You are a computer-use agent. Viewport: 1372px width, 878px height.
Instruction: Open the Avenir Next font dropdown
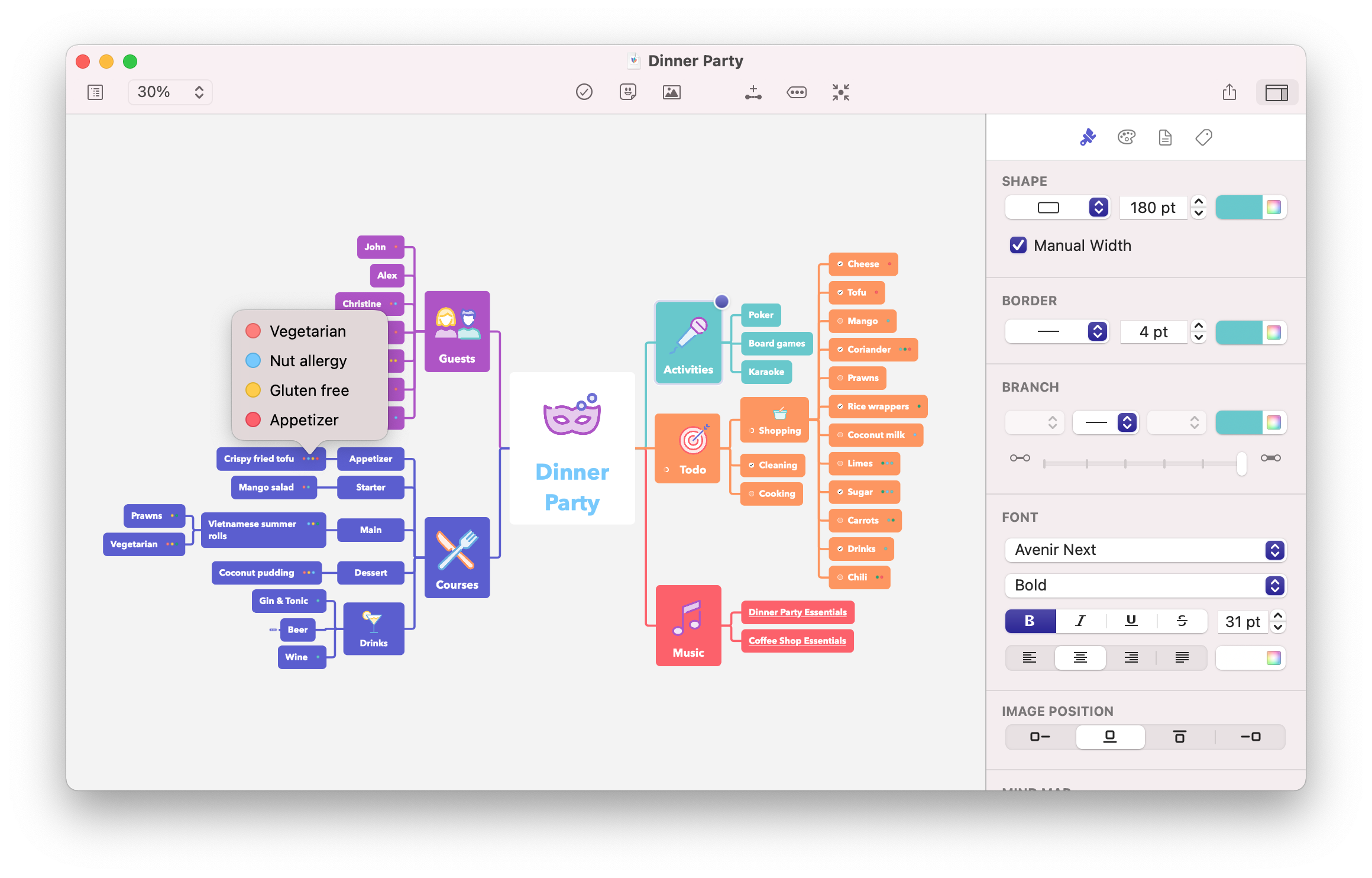[1144, 550]
